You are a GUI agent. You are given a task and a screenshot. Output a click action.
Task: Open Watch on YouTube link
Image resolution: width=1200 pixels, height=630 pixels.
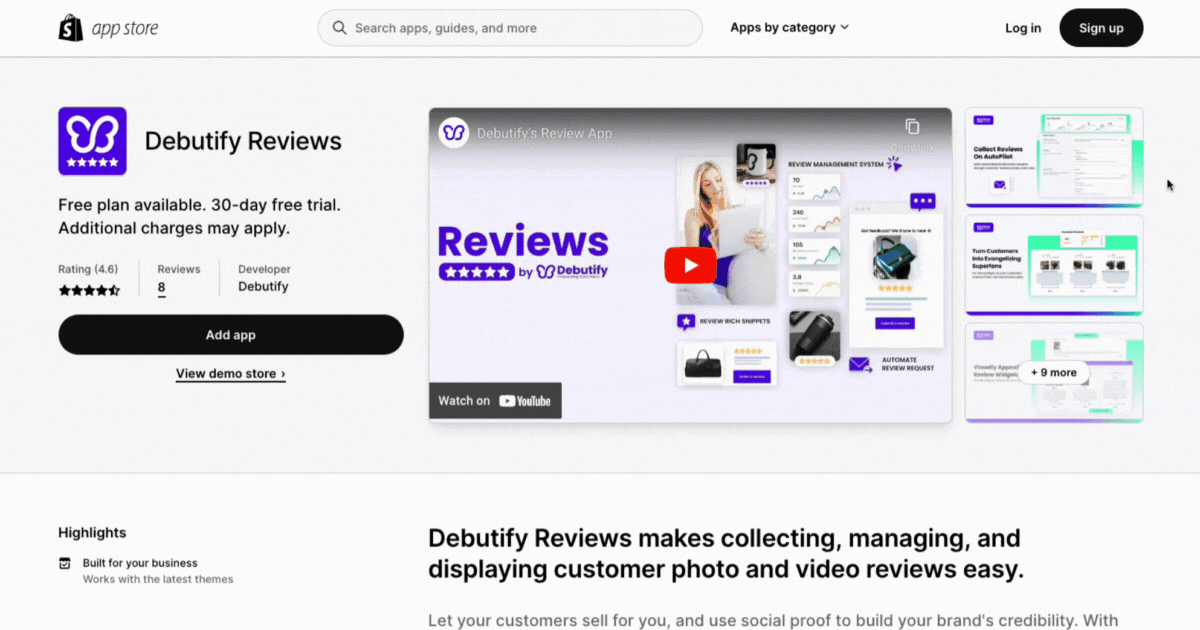[x=495, y=400]
